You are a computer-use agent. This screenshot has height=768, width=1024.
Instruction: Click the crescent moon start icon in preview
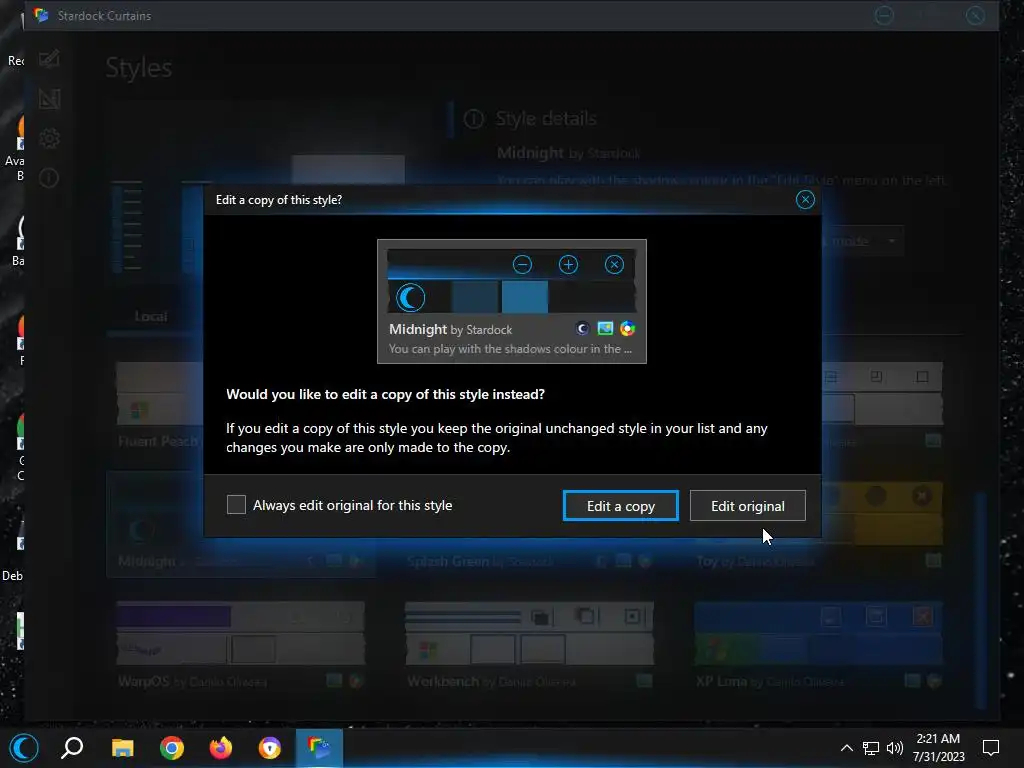coord(411,298)
